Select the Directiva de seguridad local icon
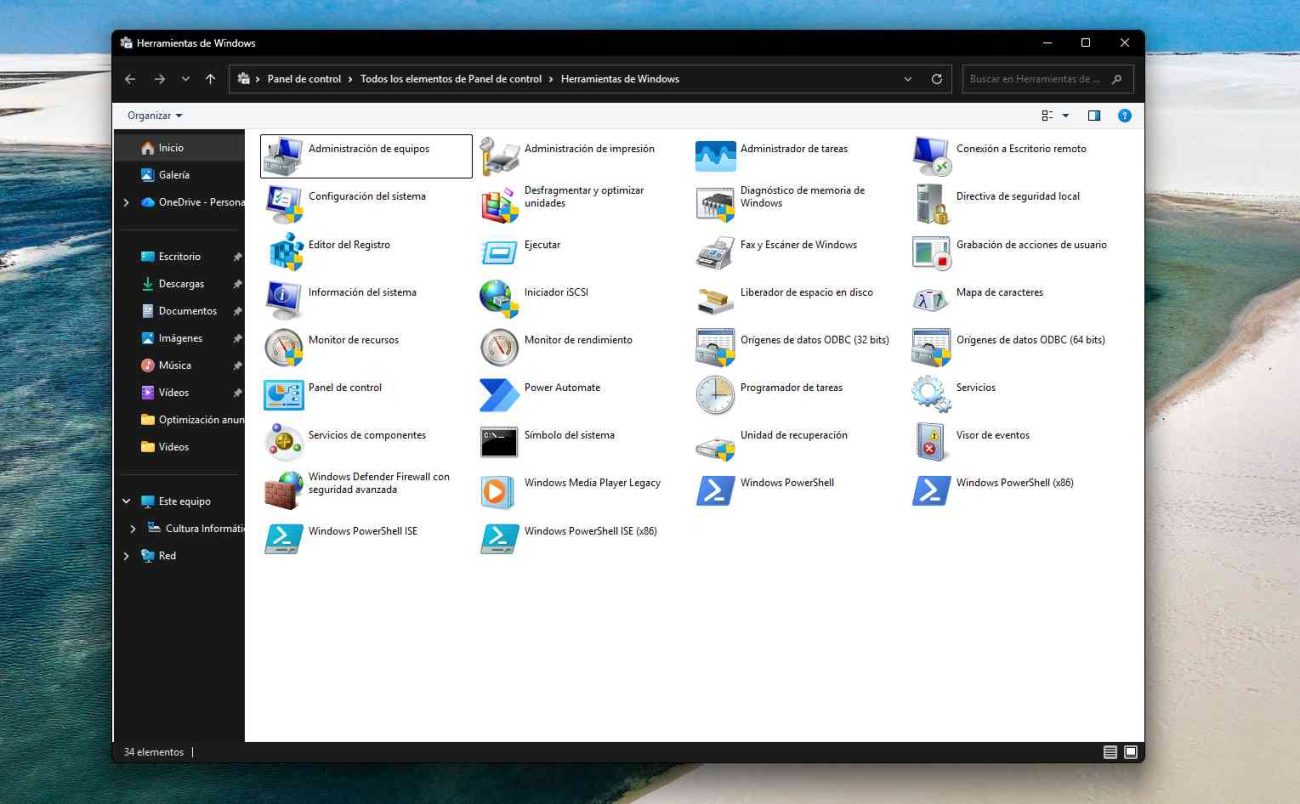This screenshot has height=804, width=1300. click(932, 204)
